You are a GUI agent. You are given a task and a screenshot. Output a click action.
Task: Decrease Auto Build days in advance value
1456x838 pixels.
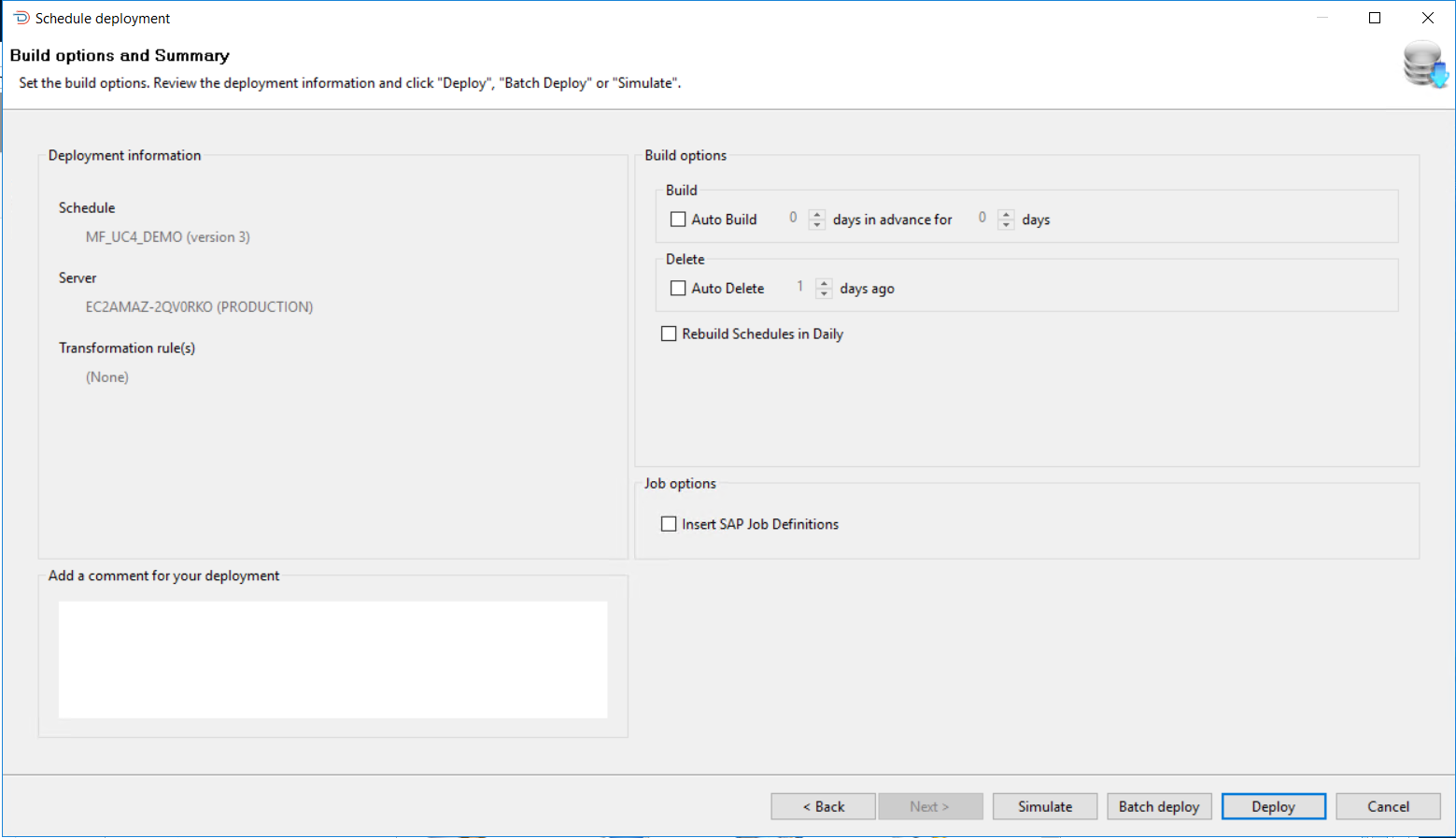click(x=817, y=225)
